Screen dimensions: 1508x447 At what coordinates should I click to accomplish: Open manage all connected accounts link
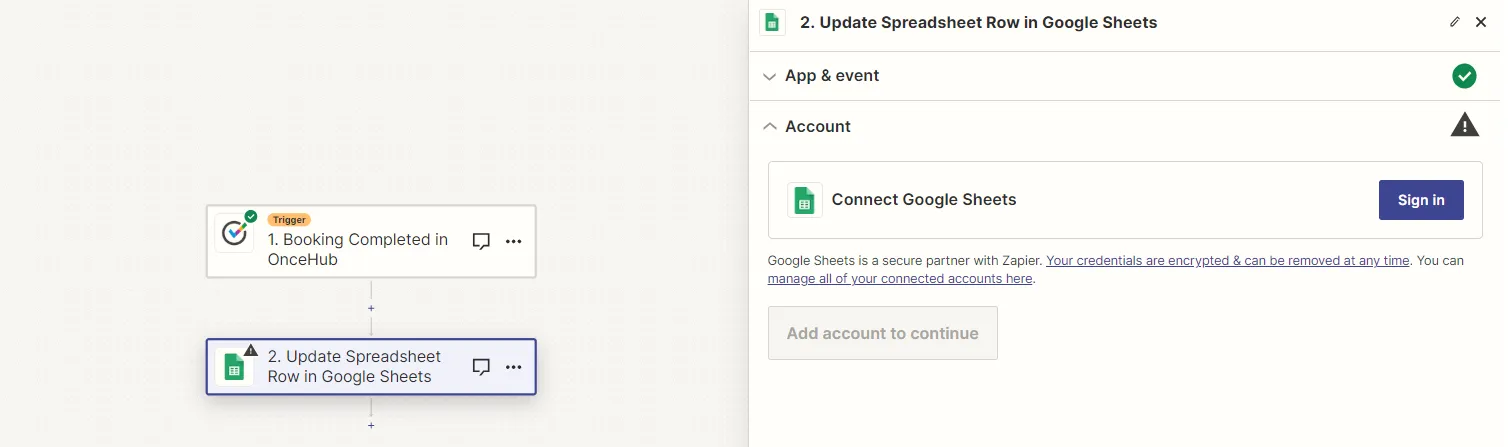[900, 279]
